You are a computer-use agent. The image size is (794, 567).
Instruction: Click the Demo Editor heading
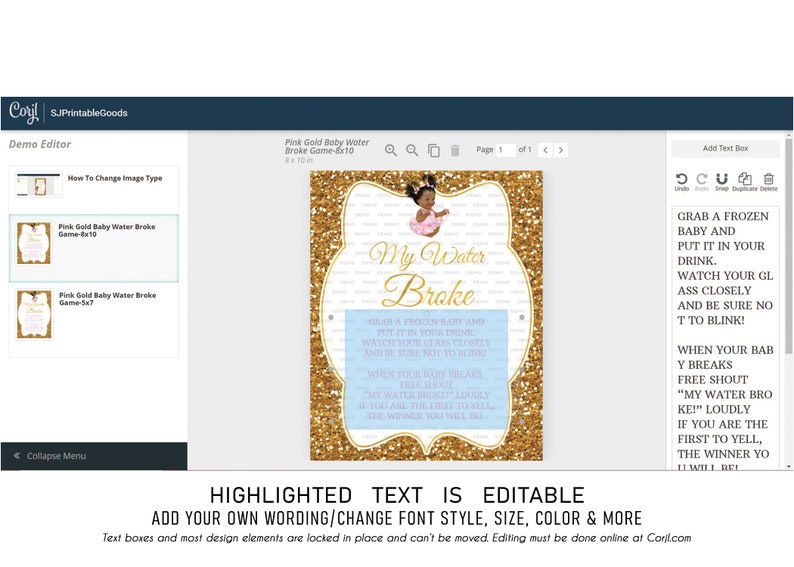40,144
